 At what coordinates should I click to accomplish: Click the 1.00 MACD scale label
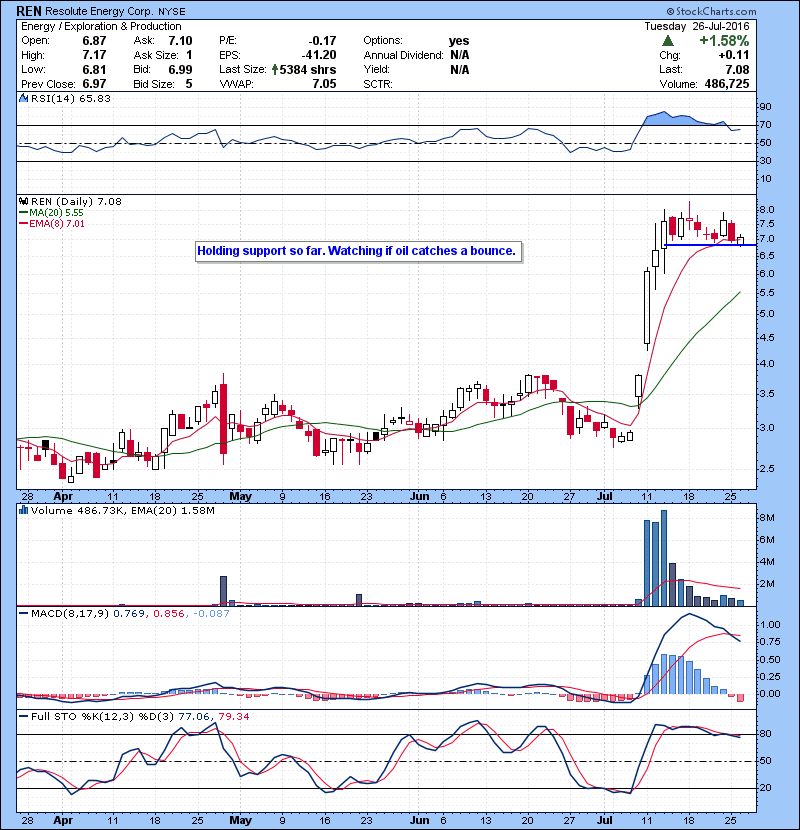pos(770,625)
